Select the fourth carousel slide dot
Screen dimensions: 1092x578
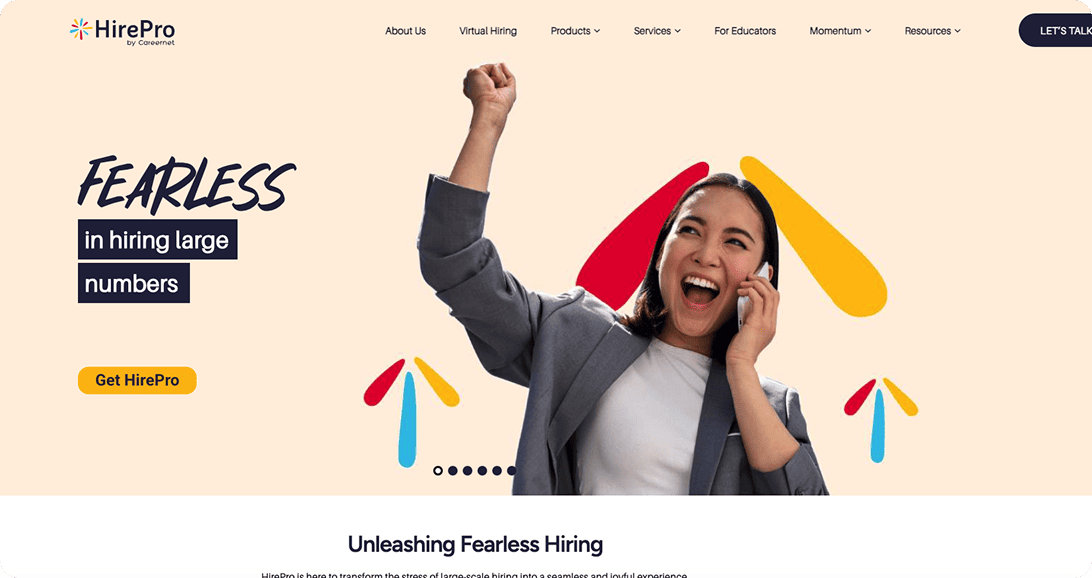coord(482,471)
